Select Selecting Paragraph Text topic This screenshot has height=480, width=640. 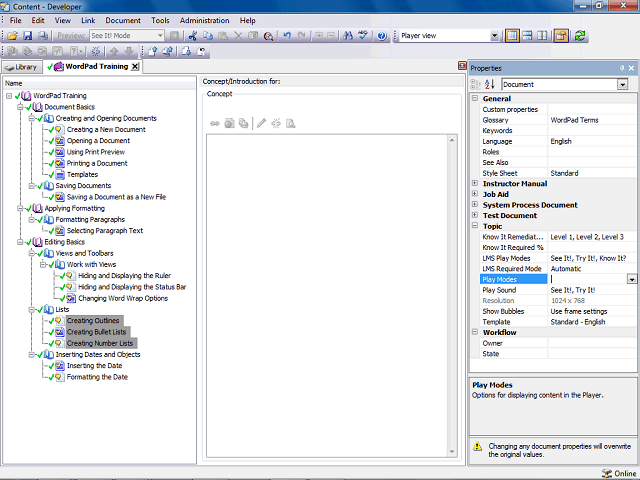105,231
